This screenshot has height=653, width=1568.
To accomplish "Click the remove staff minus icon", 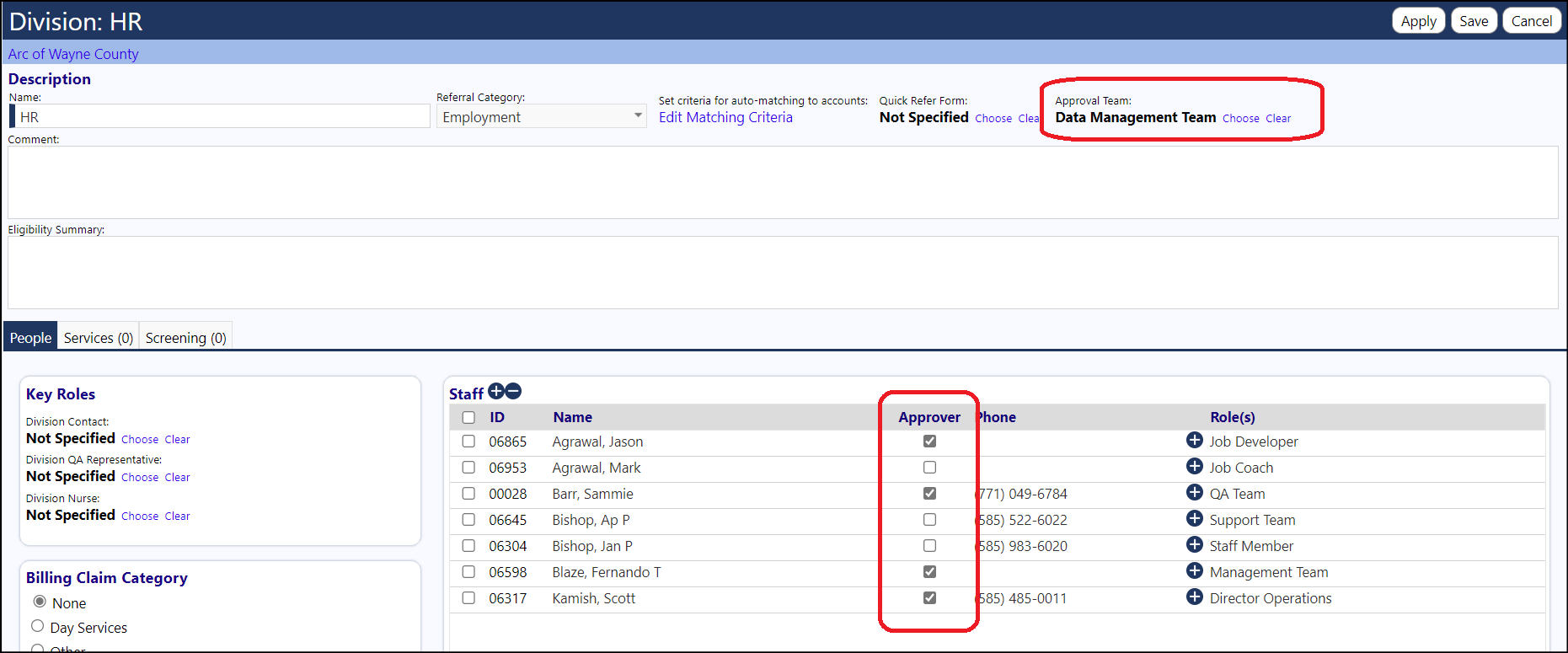I will [513, 391].
